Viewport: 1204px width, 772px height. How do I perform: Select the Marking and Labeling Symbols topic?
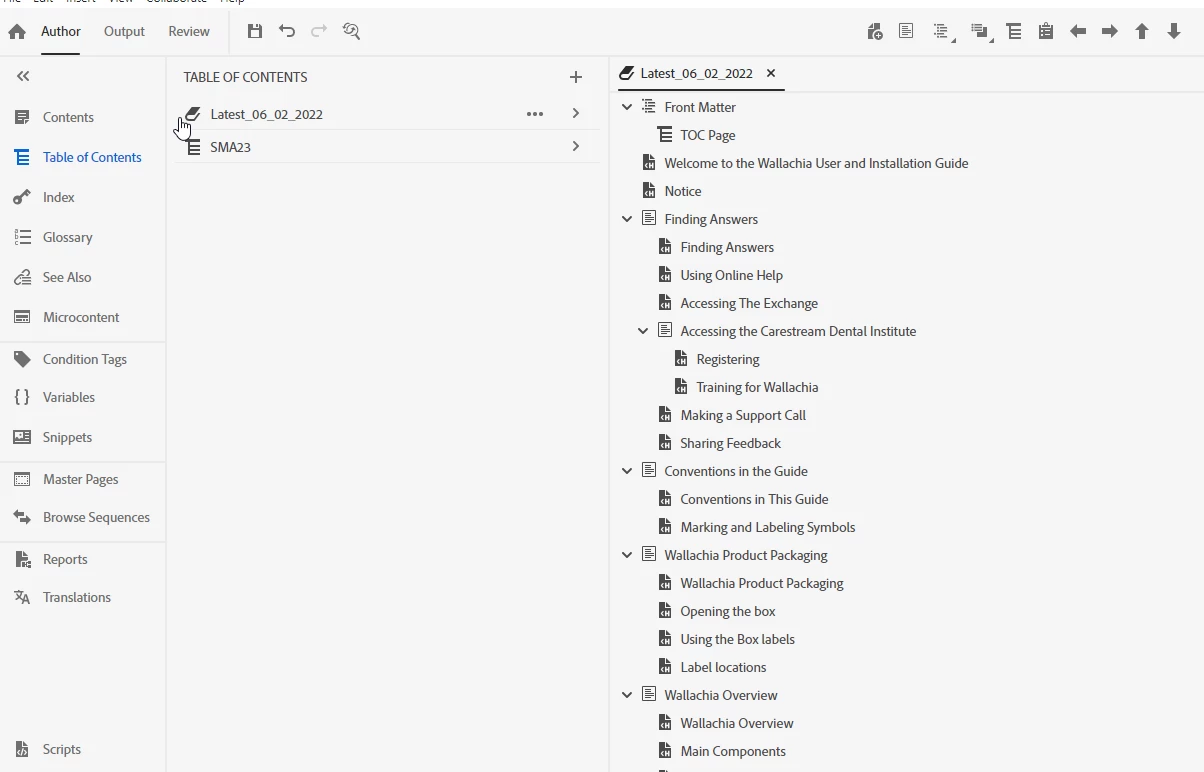point(768,527)
